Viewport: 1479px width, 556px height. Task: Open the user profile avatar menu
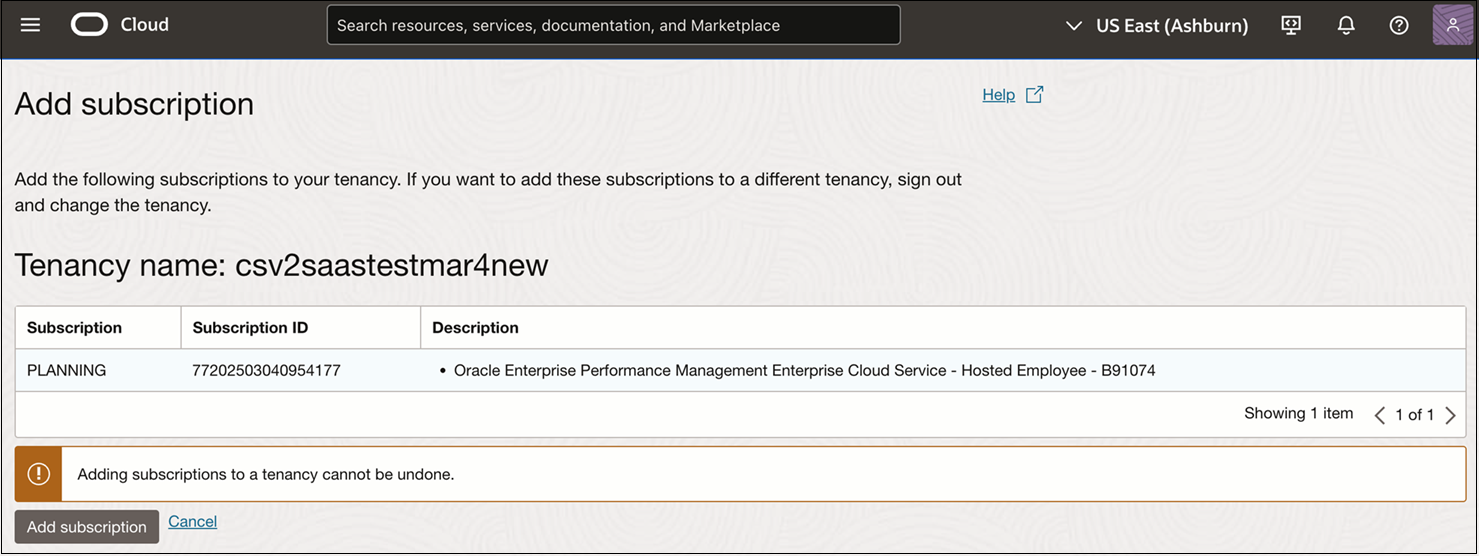(x=1452, y=25)
